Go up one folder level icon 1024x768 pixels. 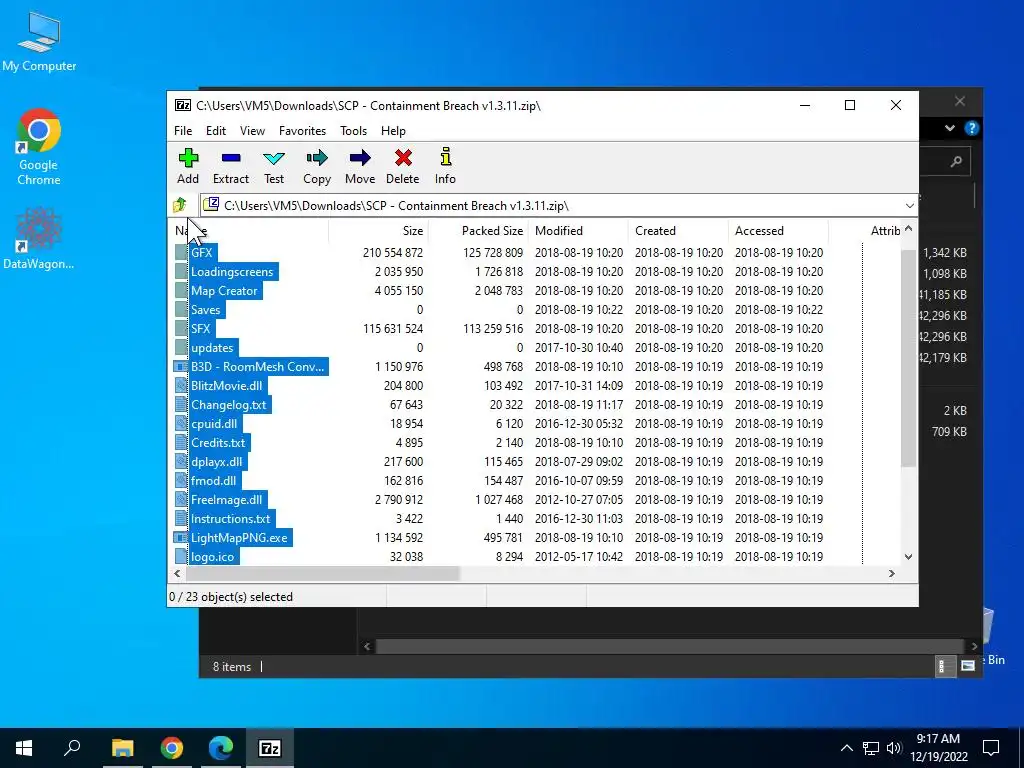[x=180, y=205]
